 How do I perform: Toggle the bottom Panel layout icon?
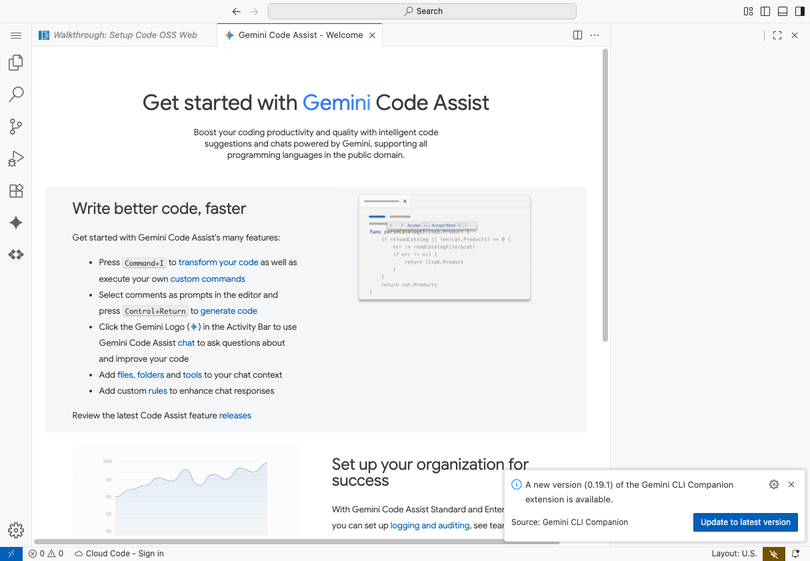pos(783,11)
